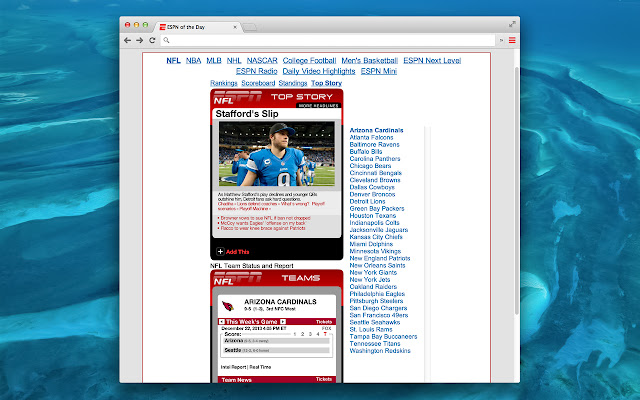640x400 pixels.
Task: Click the page's vertical scrollbar
Action: (517, 191)
